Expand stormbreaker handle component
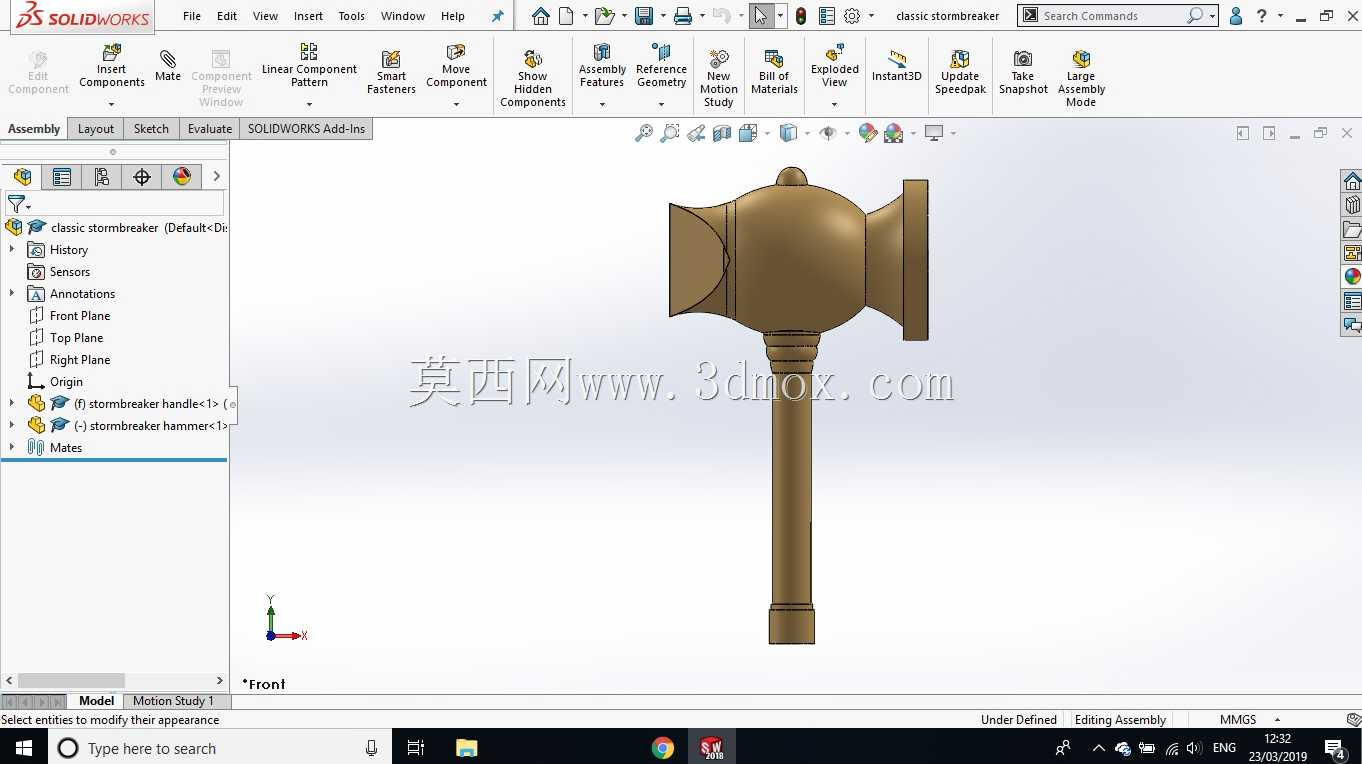 click(x=12, y=404)
